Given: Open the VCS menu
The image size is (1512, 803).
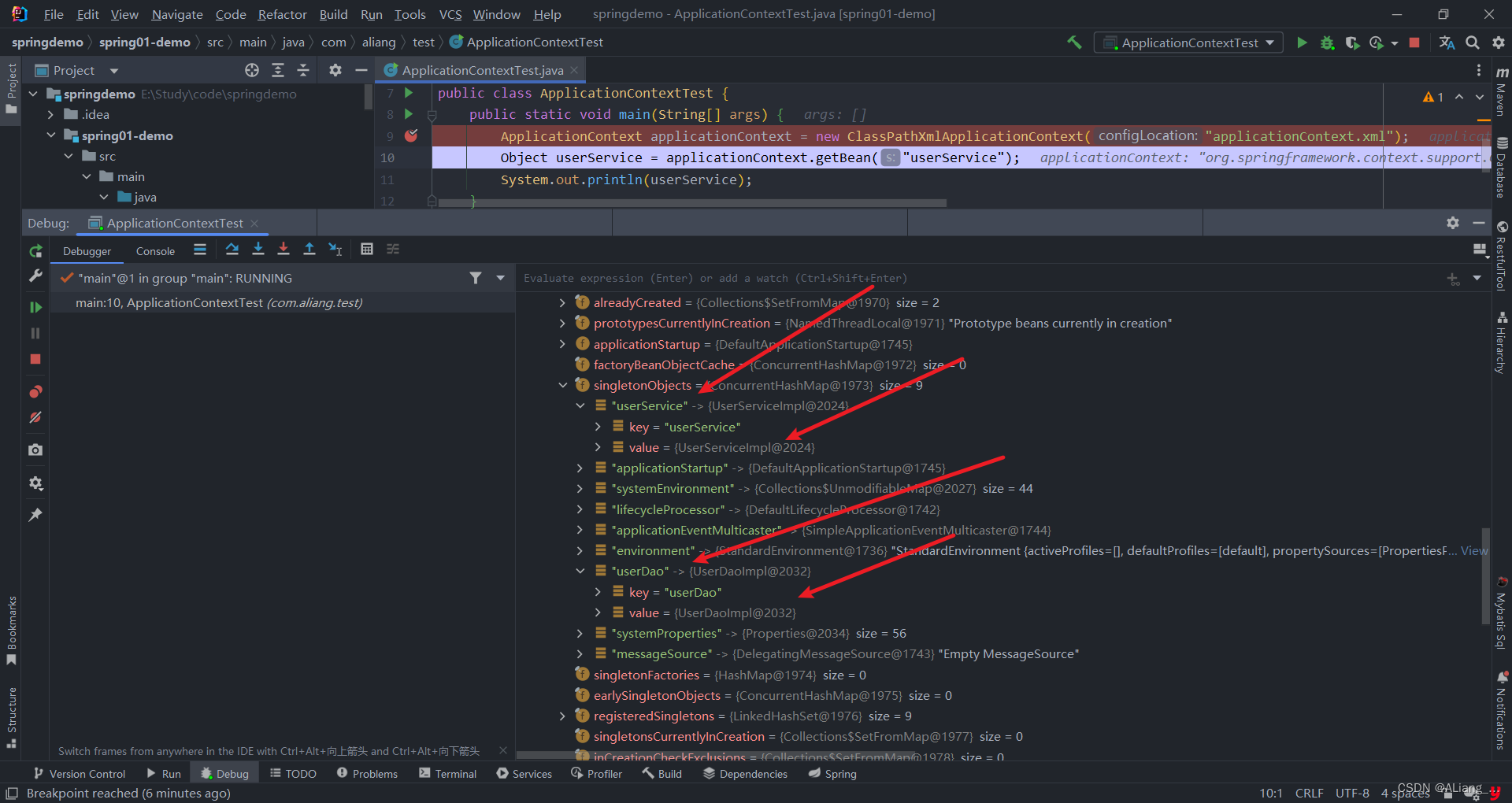Looking at the screenshot, I should tap(450, 14).
